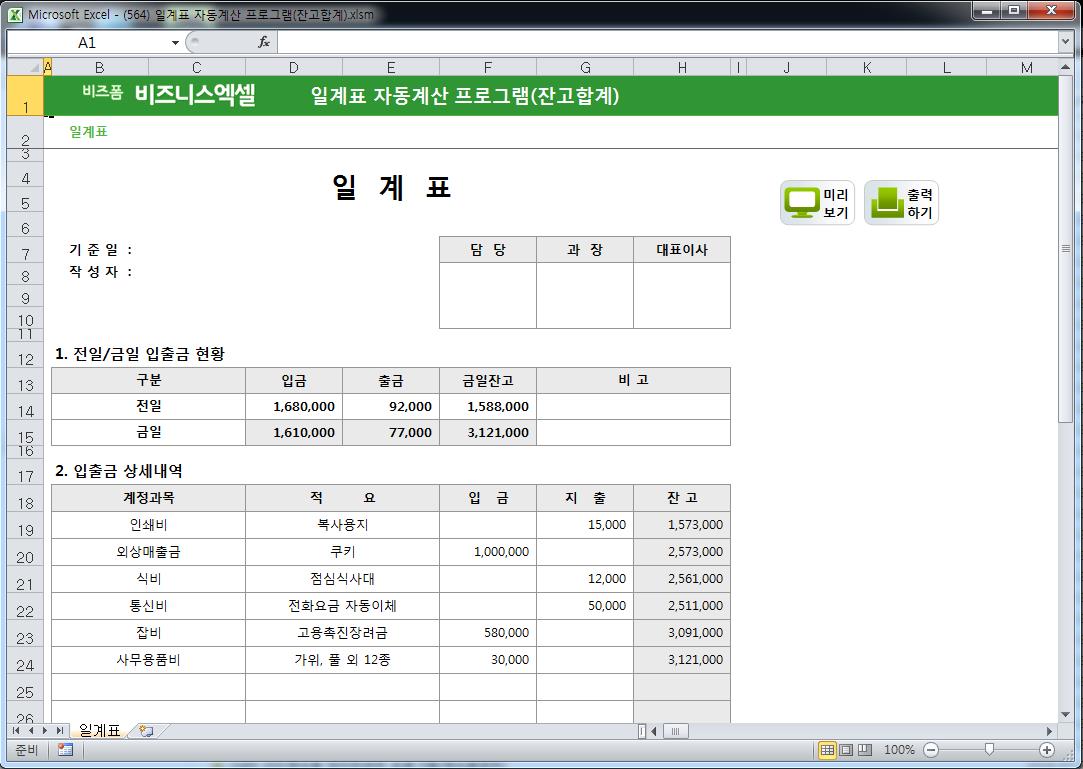Click the macro recording status bar icon
Screen dimensions: 1083x769
tap(66, 750)
